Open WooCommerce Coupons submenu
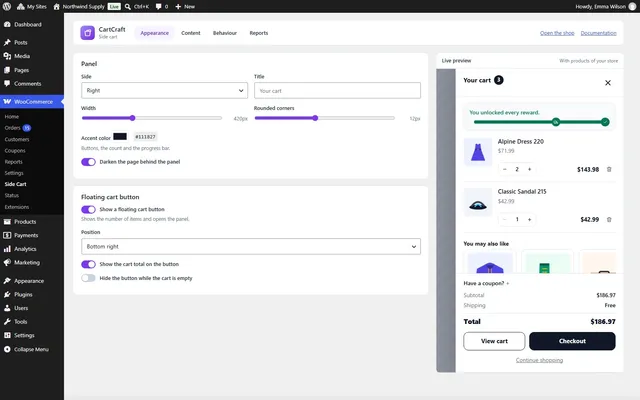 pyautogui.click(x=15, y=151)
